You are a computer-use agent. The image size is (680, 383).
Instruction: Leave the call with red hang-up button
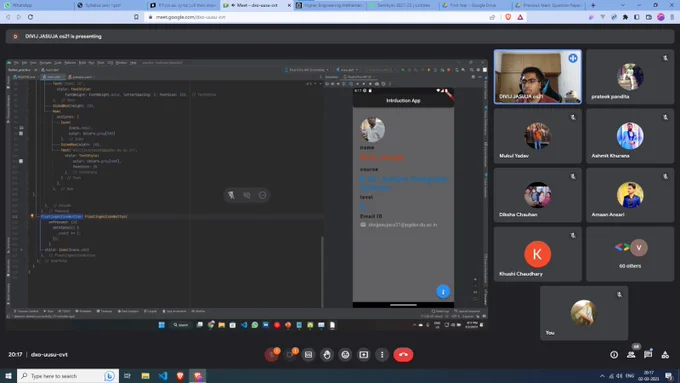coord(403,355)
